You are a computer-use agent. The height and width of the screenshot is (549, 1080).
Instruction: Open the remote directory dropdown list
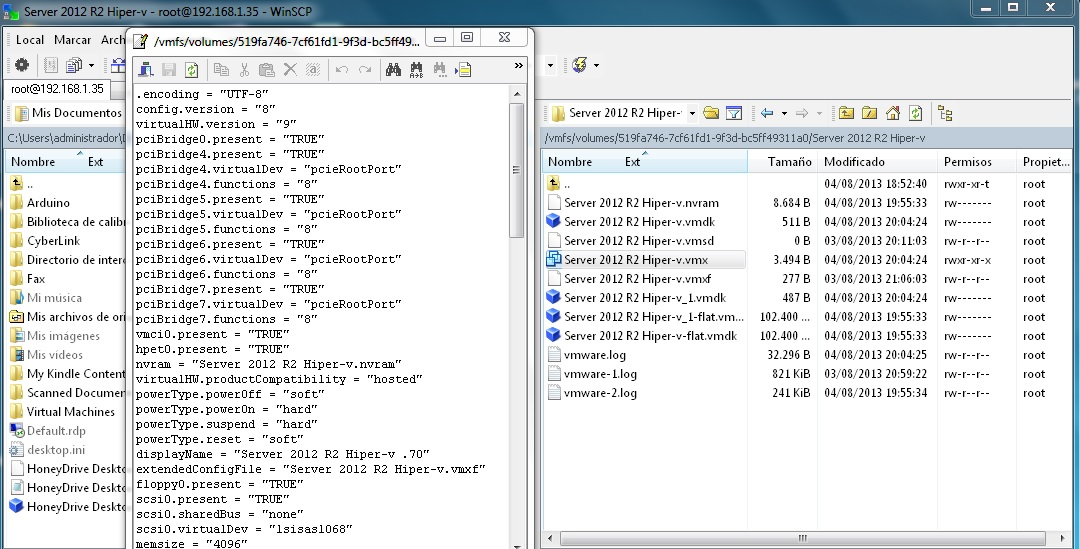tap(690, 113)
